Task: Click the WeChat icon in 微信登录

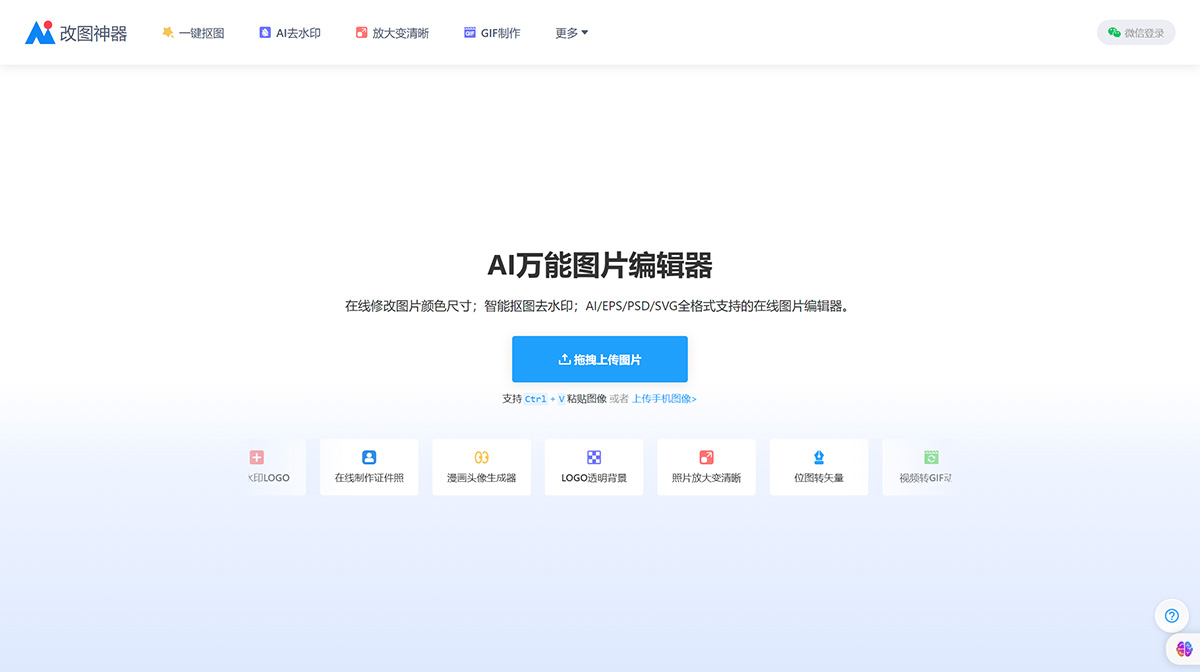Action: tap(1113, 32)
